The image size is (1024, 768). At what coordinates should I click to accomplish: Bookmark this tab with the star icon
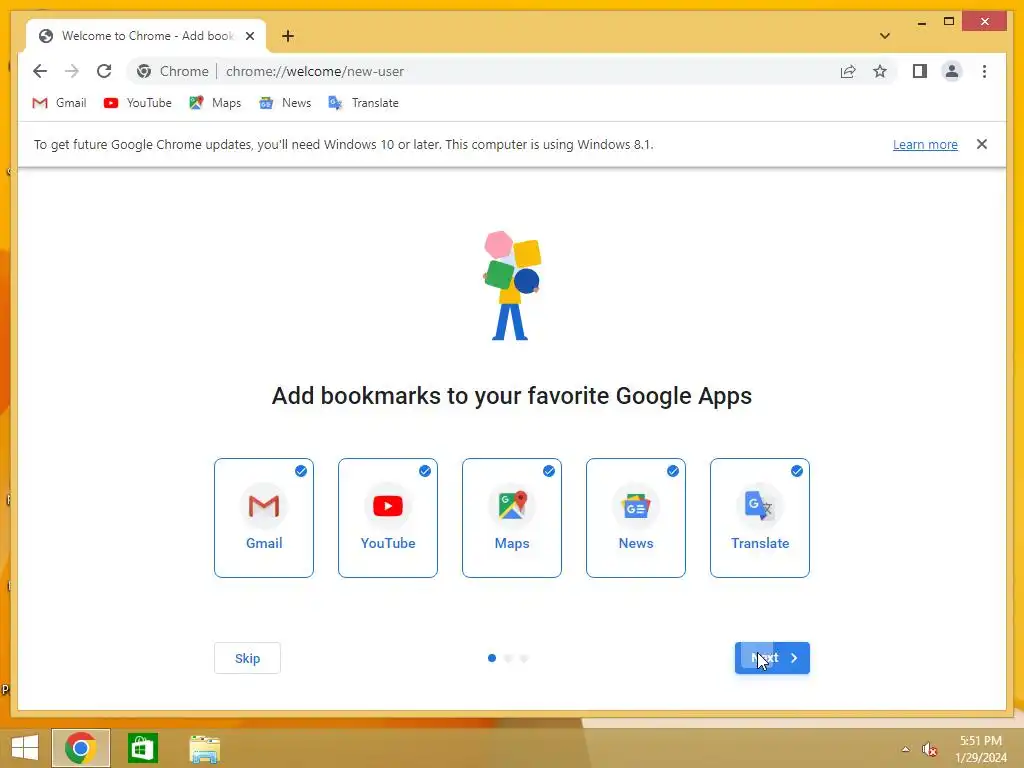click(880, 71)
